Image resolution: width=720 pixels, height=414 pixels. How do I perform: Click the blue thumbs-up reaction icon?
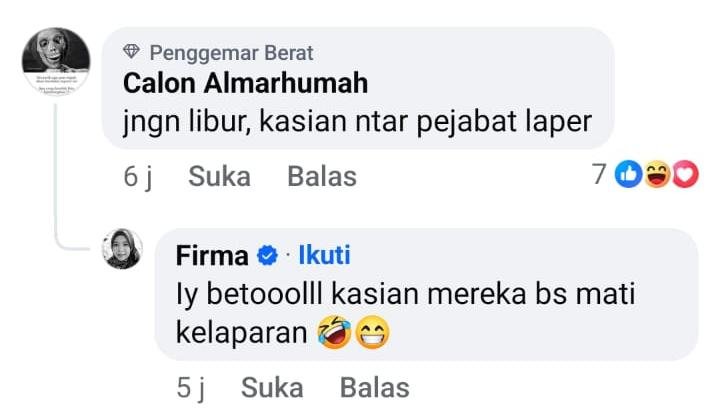pyautogui.click(x=628, y=174)
